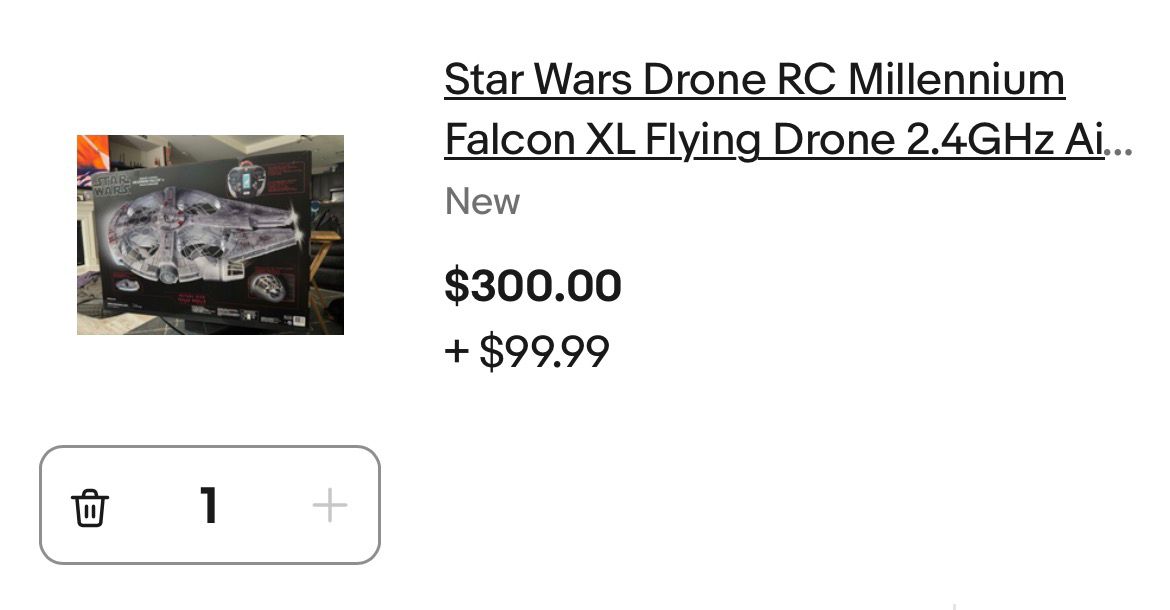Delete the drone from the cart
Viewport: 1170px width, 610px height.
click(x=90, y=507)
